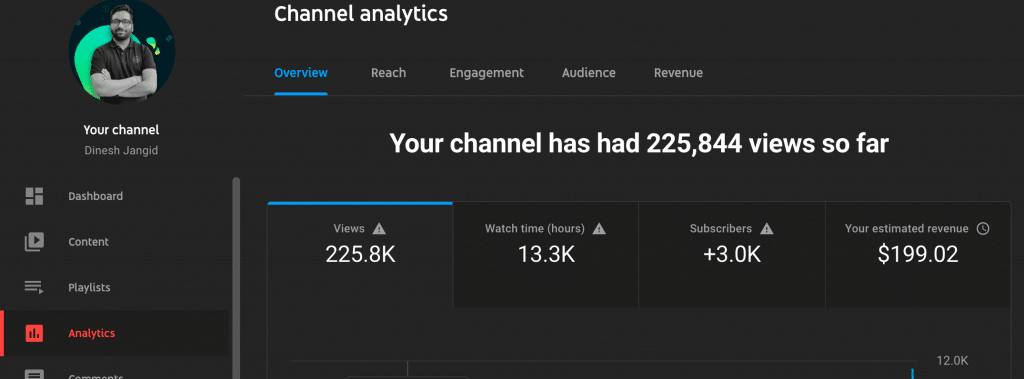Image resolution: width=1024 pixels, height=379 pixels.
Task: Click the channel profile picture
Action: coord(122,51)
